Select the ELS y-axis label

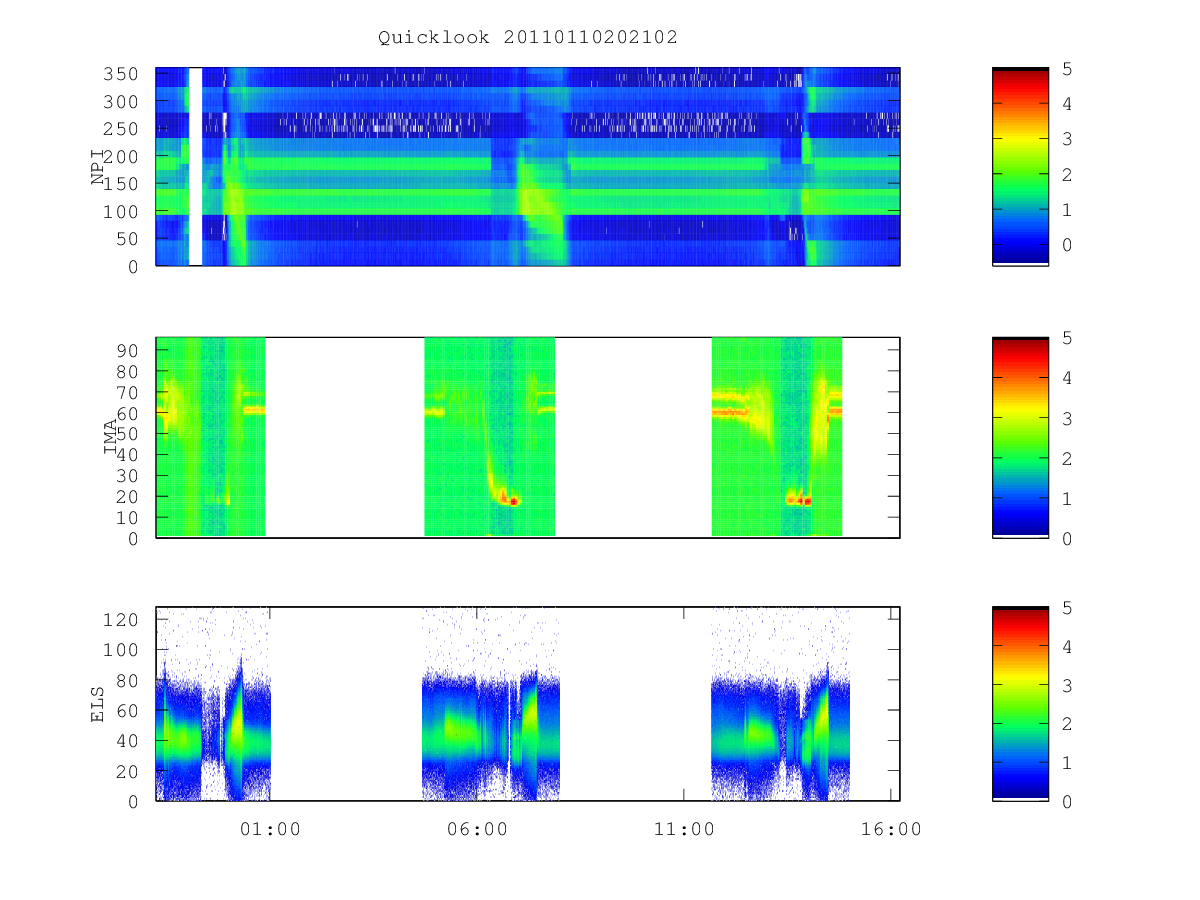[98, 704]
